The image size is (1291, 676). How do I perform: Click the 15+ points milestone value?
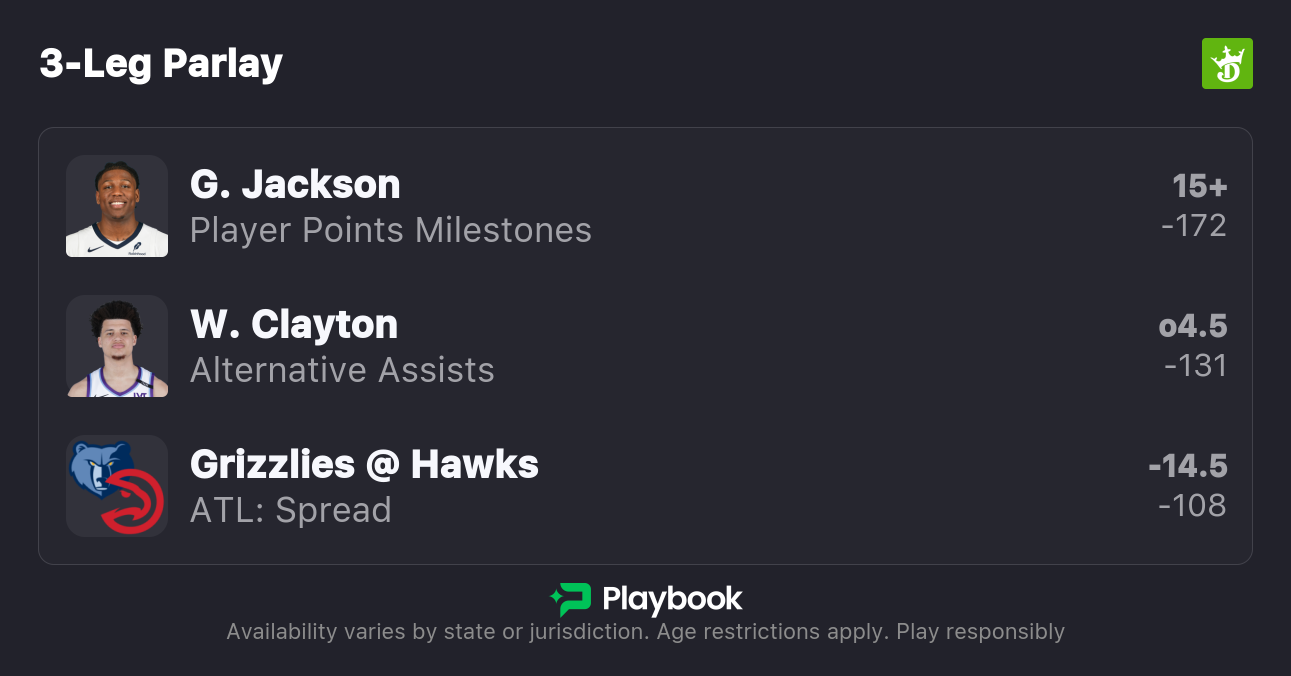point(1199,186)
